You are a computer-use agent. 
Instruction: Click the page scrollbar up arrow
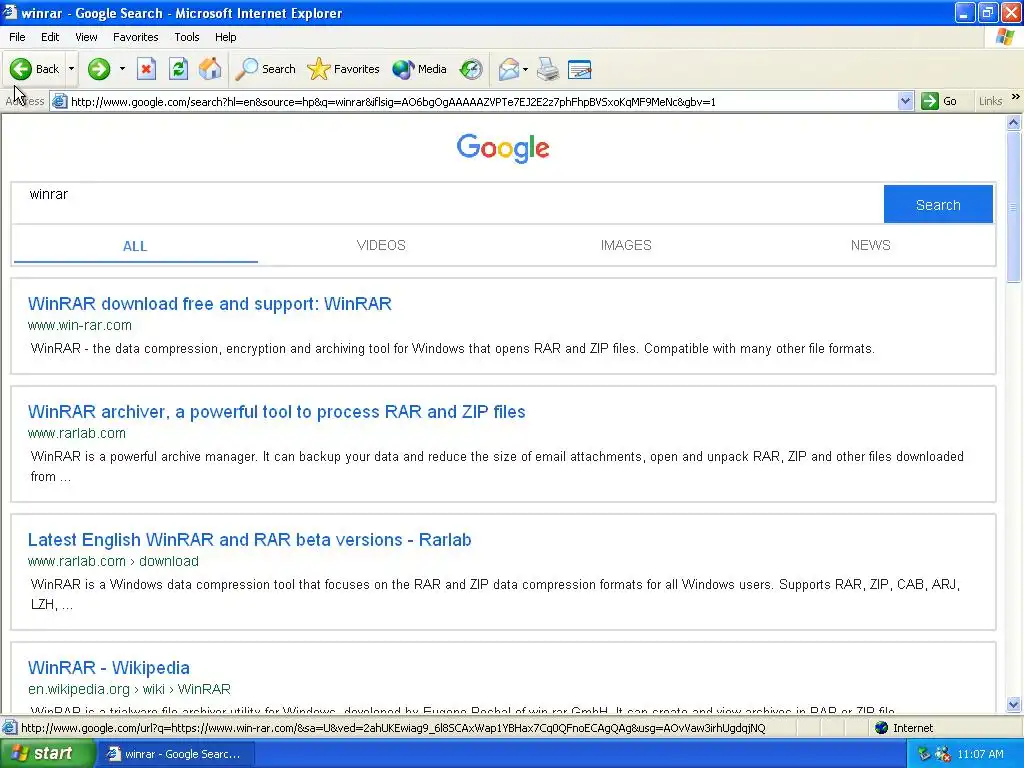[1014, 122]
